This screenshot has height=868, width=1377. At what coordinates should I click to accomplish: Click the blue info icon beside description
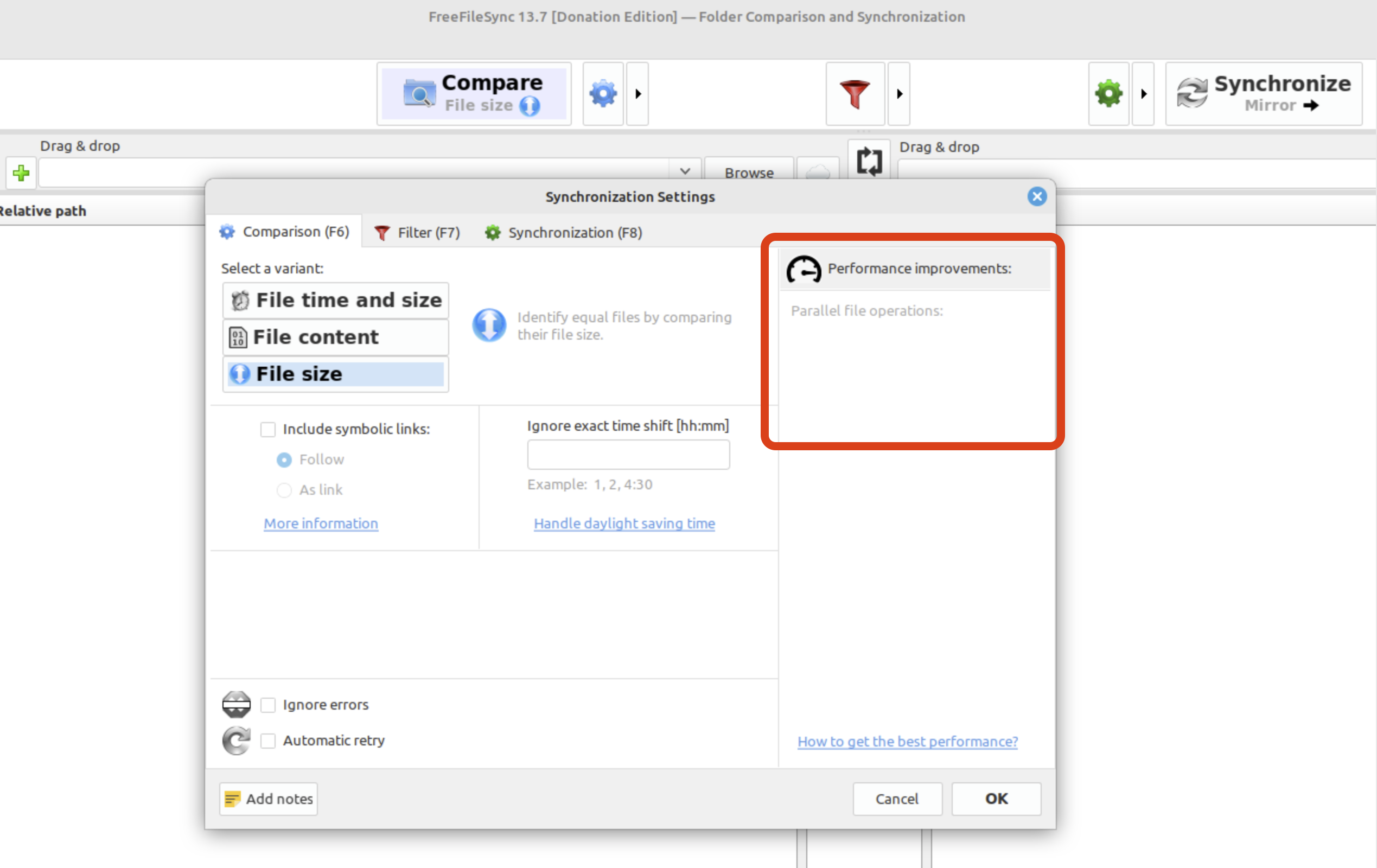point(489,325)
